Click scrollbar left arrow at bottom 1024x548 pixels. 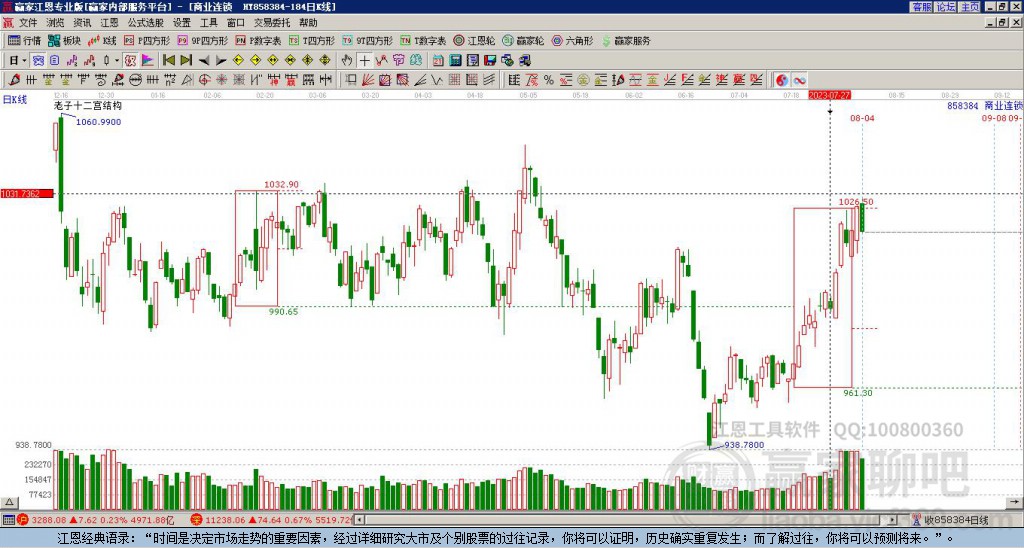pyautogui.click(x=360, y=520)
